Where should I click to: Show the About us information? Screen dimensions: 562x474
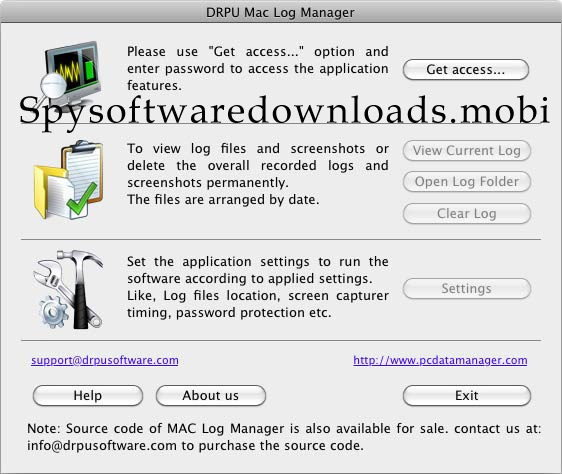(x=211, y=396)
